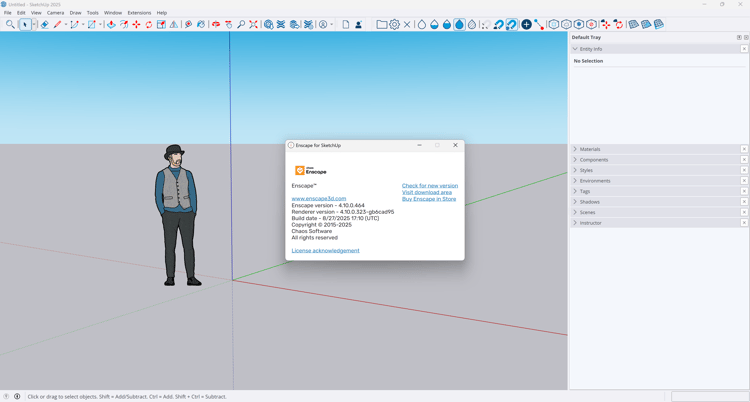This screenshot has height=402, width=750.
Task: Open the Draw menu
Action: 76,13
